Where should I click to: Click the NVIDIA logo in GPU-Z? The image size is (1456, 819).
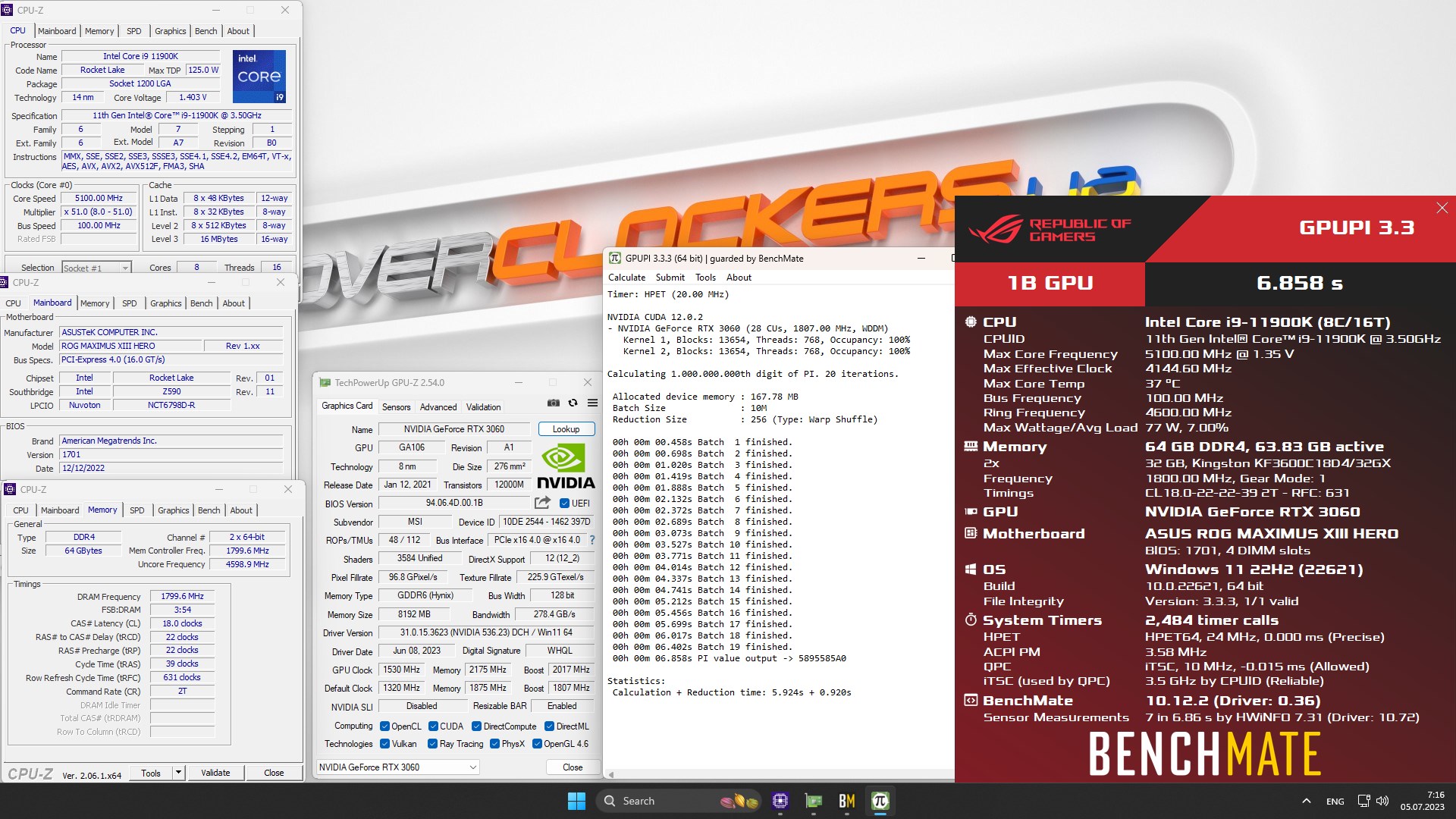click(566, 466)
